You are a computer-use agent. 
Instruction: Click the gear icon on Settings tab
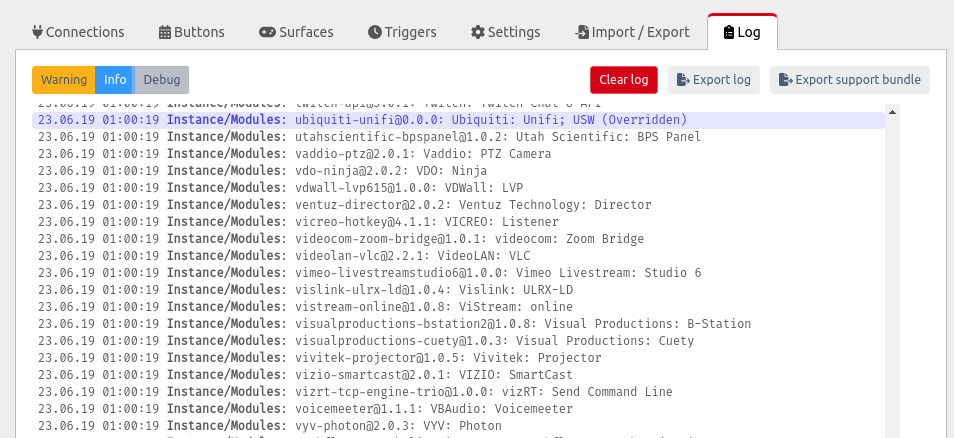(x=478, y=32)
